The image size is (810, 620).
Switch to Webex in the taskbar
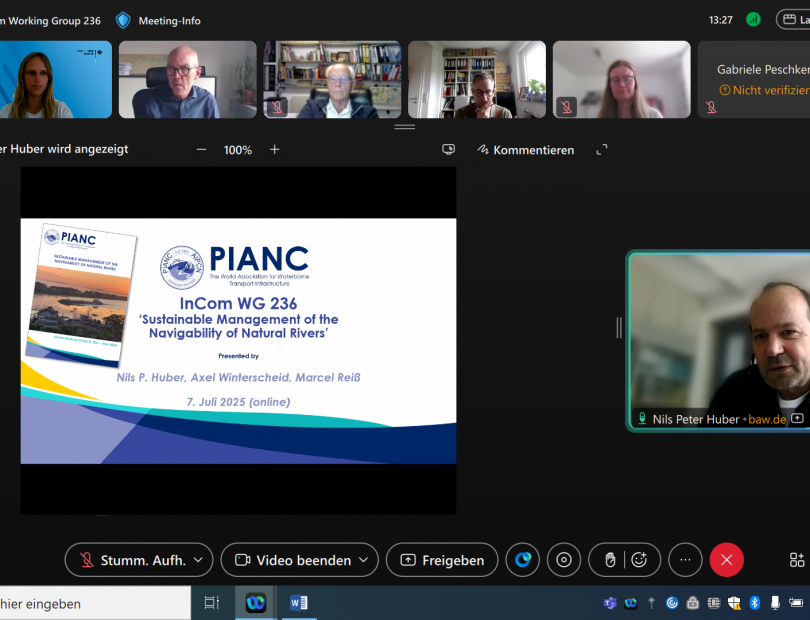click(x=256, y=603)
